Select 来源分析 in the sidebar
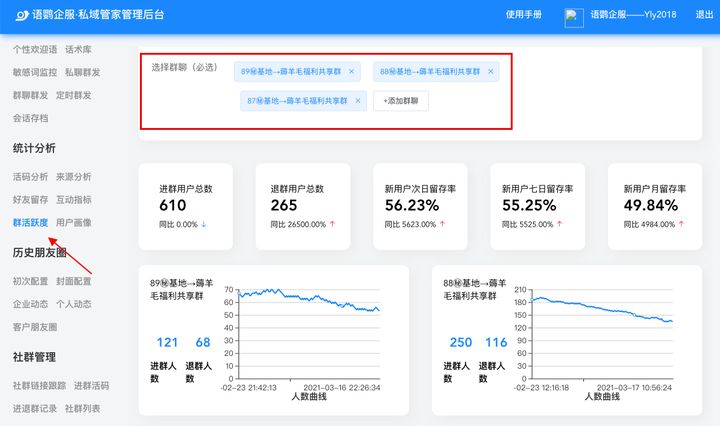 point(74,176)
